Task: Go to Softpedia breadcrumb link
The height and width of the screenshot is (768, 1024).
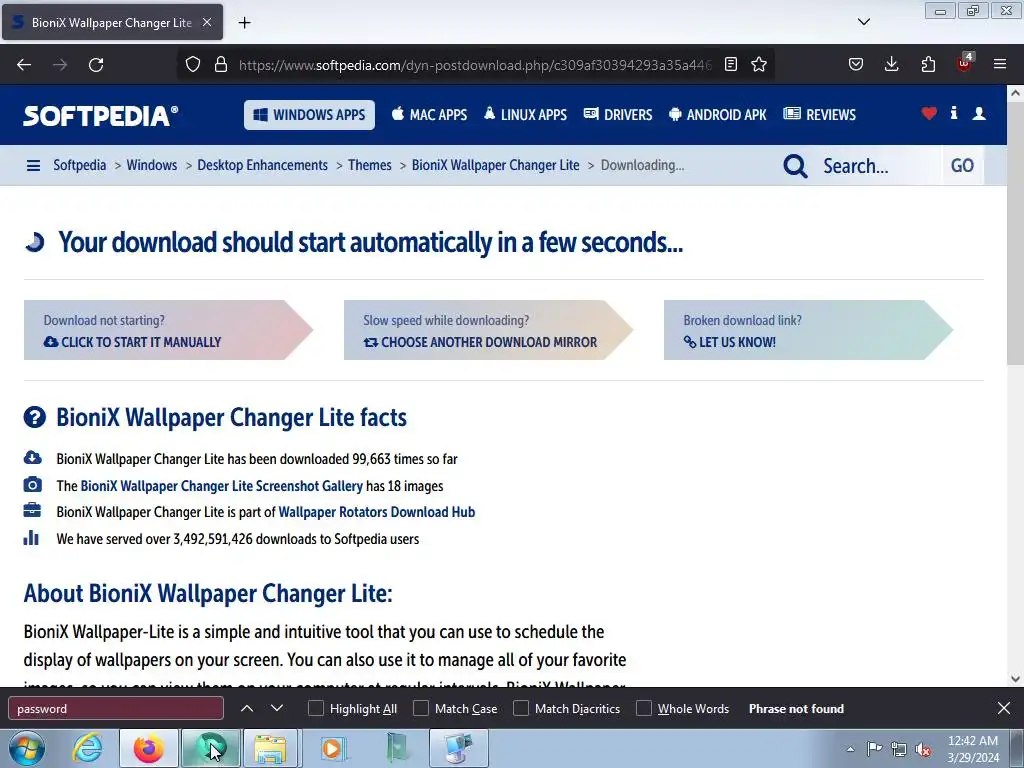Action: pos(80,165)
